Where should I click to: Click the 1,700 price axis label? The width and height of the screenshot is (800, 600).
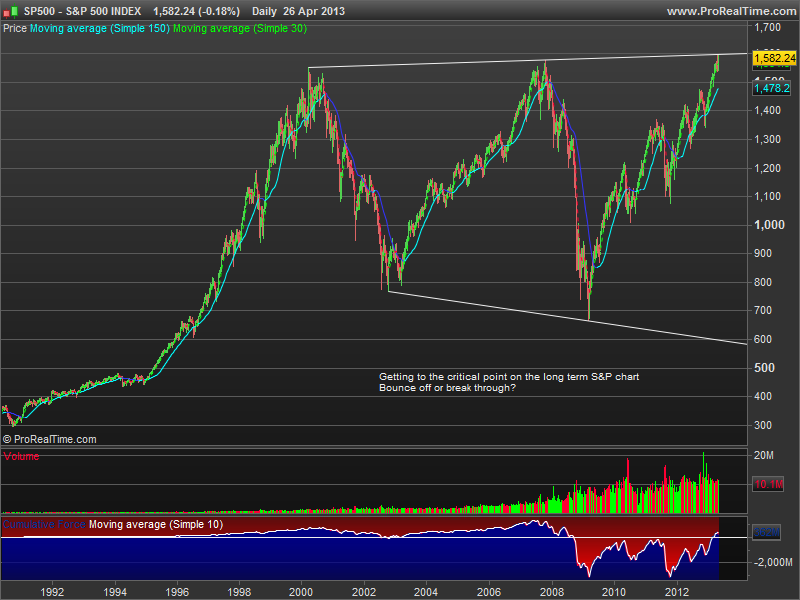(767, 27)
